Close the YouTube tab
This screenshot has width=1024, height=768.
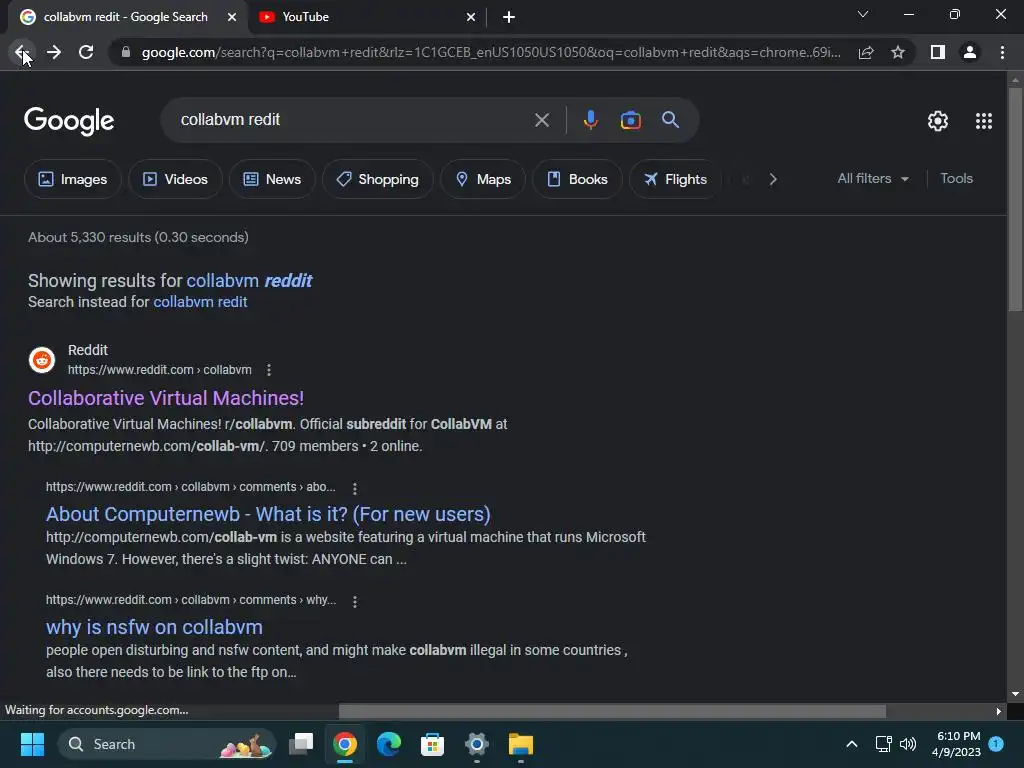tap(471, 17)
